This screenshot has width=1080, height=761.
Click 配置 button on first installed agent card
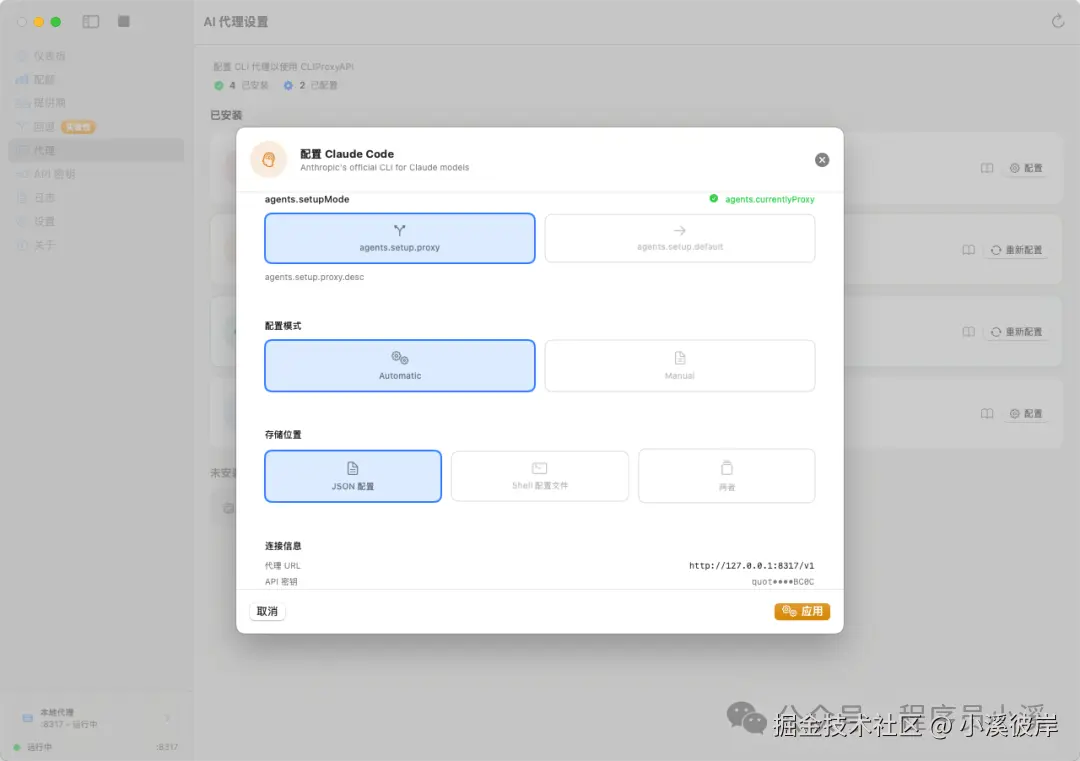coord(1026,168)
